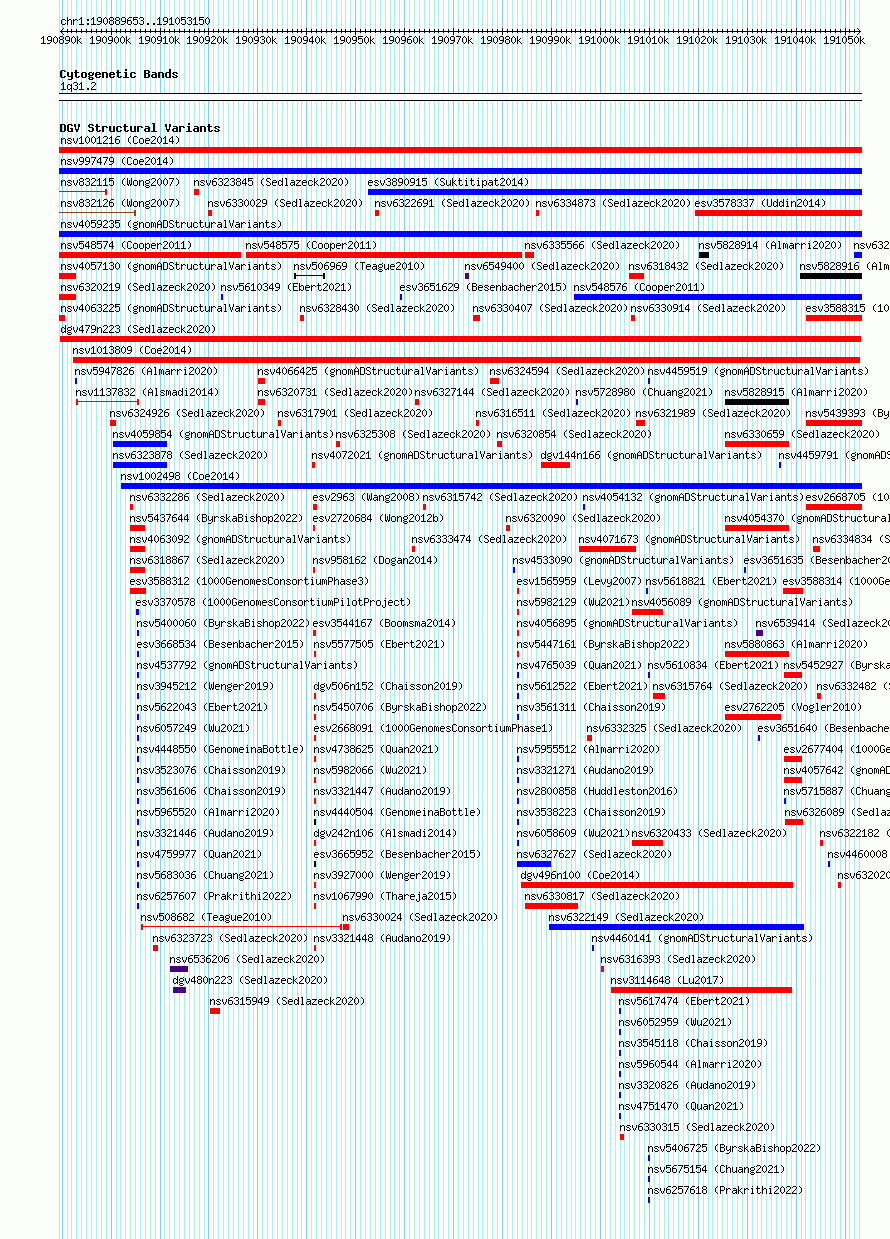Select nsv5828914 (Almarri2020) label

coord(770,245)
